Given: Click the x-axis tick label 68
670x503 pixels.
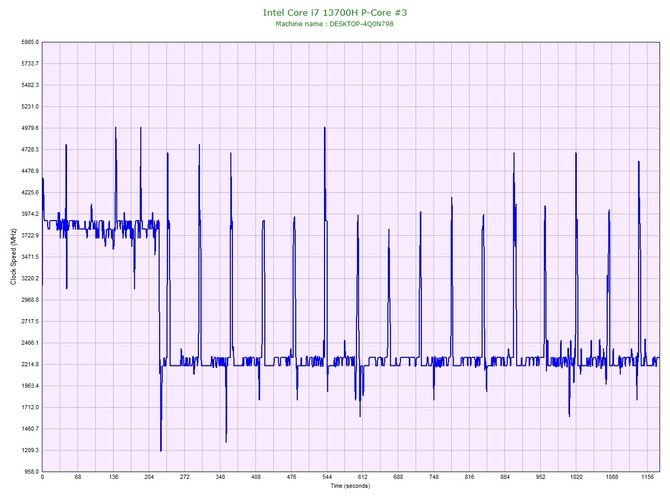Looking at the screenshot, I should pyautogui.click(x=78, y=477).
